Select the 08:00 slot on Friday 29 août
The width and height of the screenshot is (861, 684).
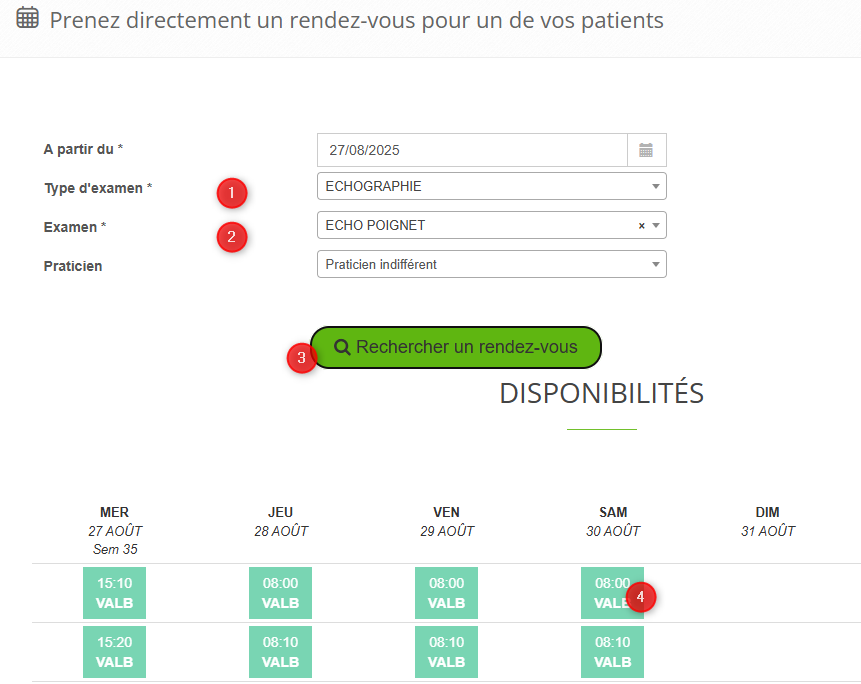coord(446,592)
